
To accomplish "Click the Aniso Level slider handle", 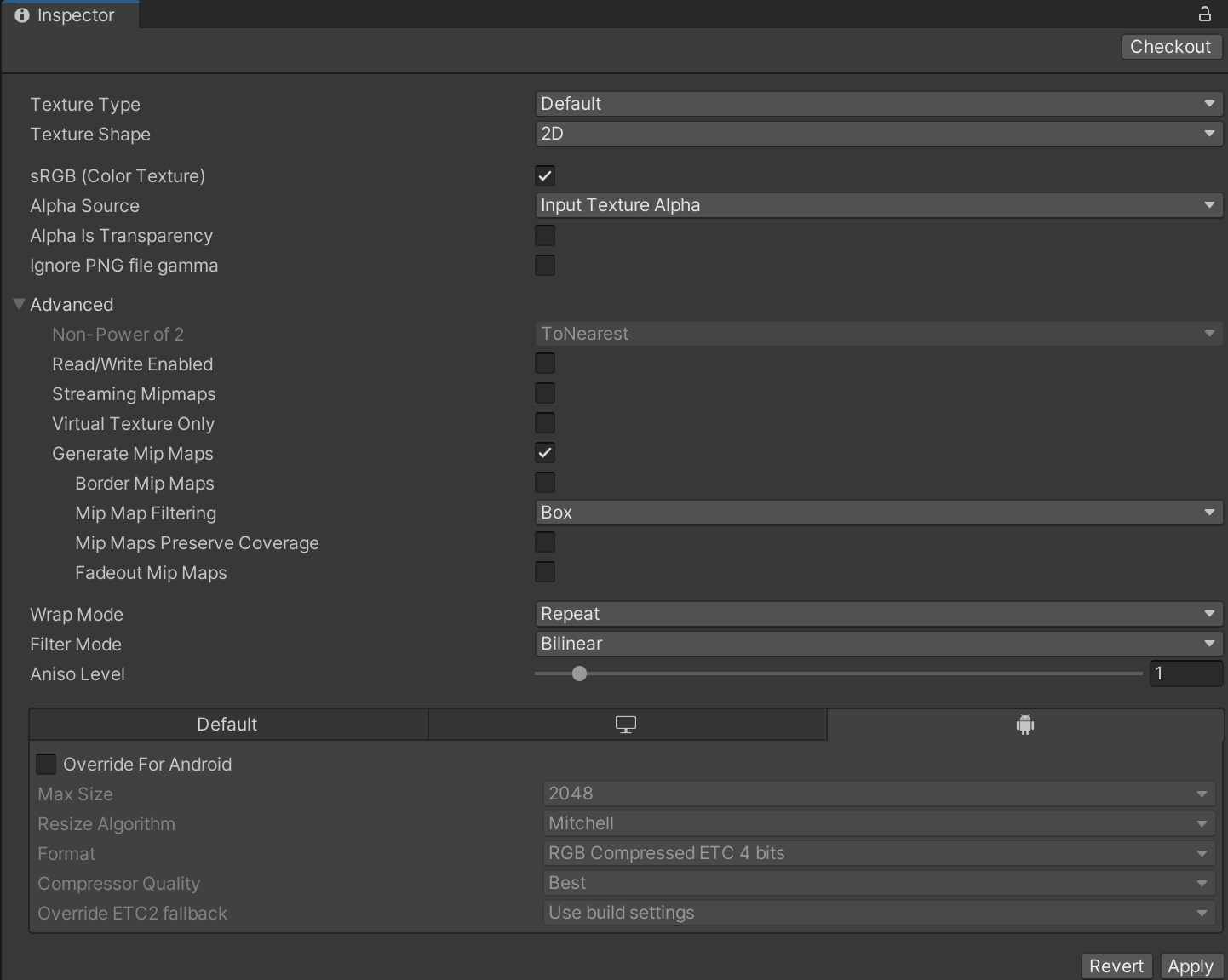I will point(579,673).
